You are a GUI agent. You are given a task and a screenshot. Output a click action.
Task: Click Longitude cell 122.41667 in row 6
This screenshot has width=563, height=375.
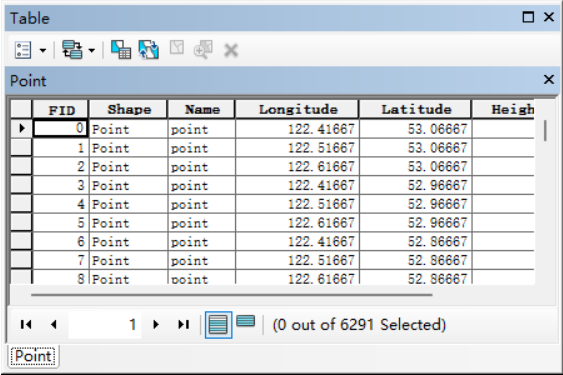tap(297, 241)
